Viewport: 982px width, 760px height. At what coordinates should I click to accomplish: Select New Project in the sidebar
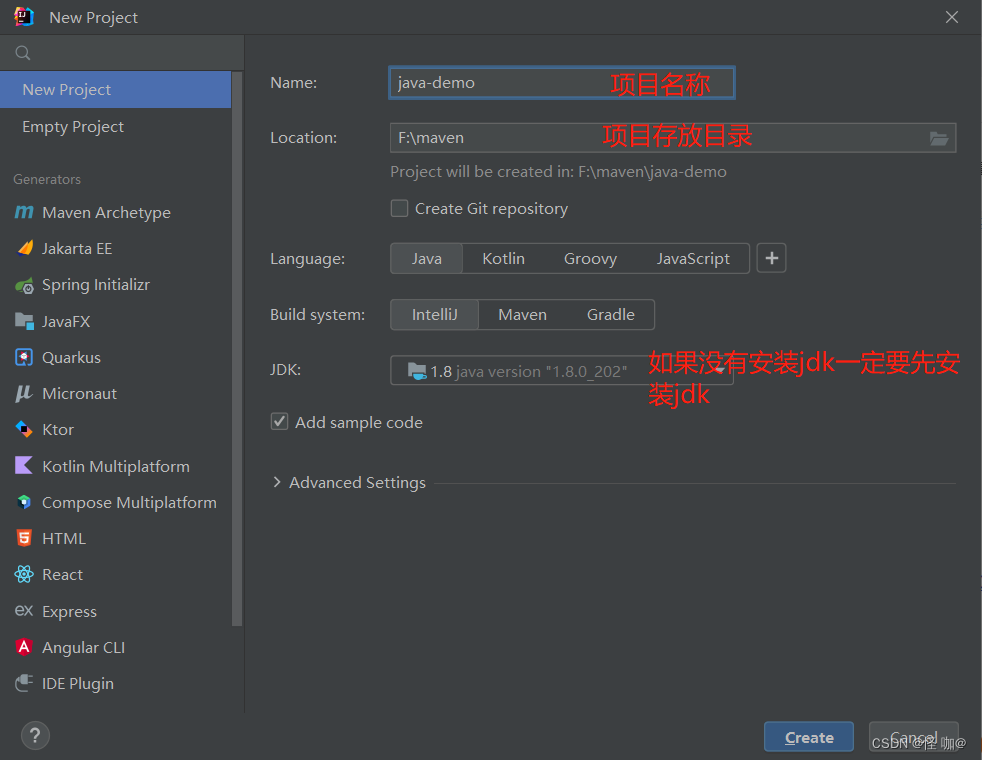(116, 90)
